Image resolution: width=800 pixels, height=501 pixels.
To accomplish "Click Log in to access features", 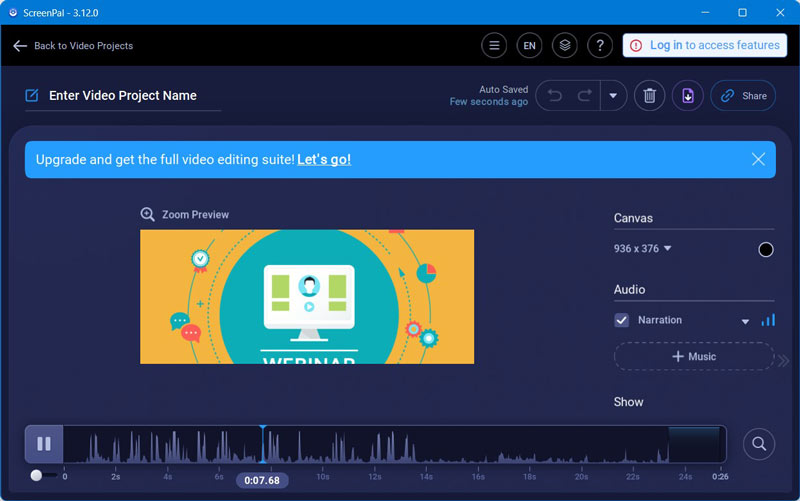I will [x=705, y=45].
